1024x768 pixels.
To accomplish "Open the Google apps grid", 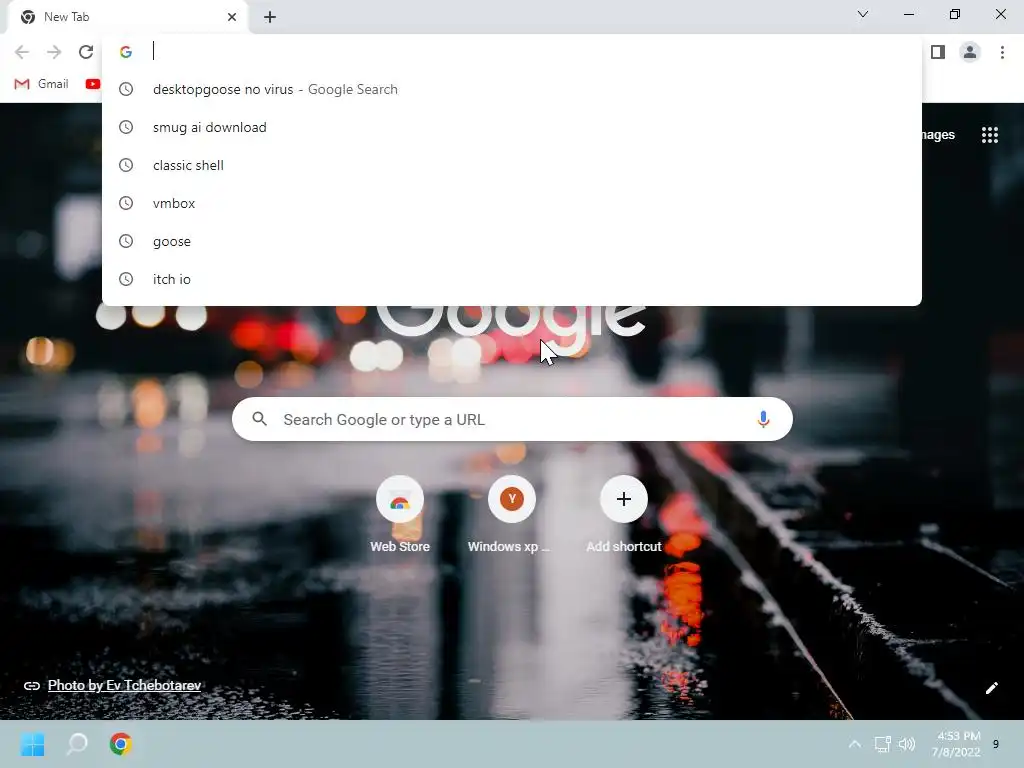I will tap(989, 135).
